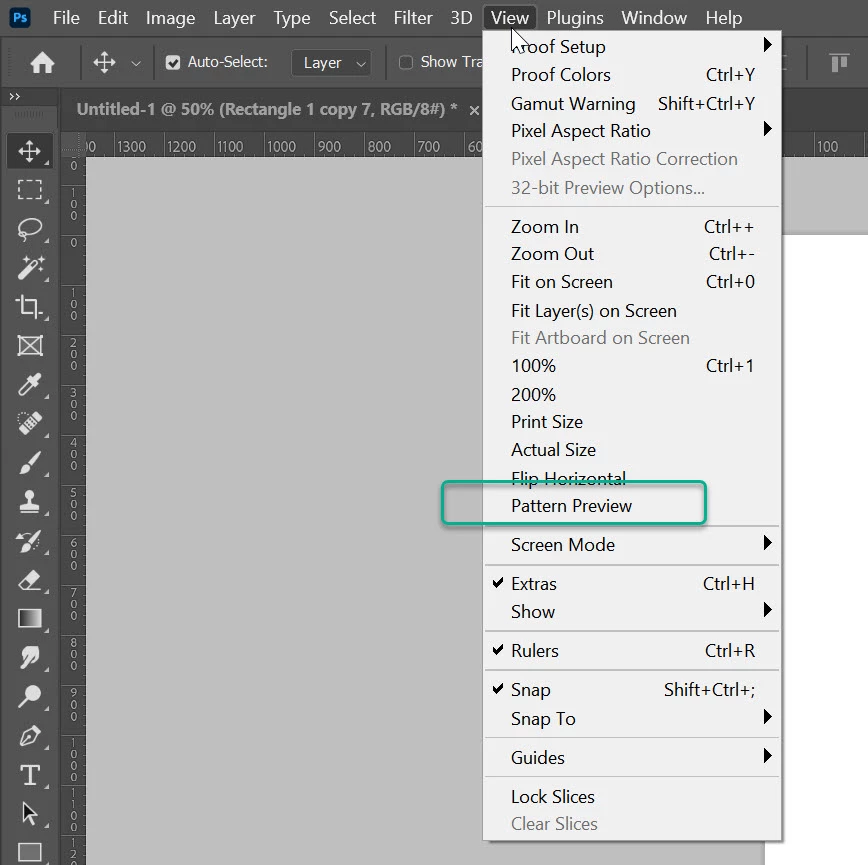Image resolution: width=868 pixels, height=865 pixels.
Task: Select the Untitled-1 document tab
Action: click(x=267, y=110)
